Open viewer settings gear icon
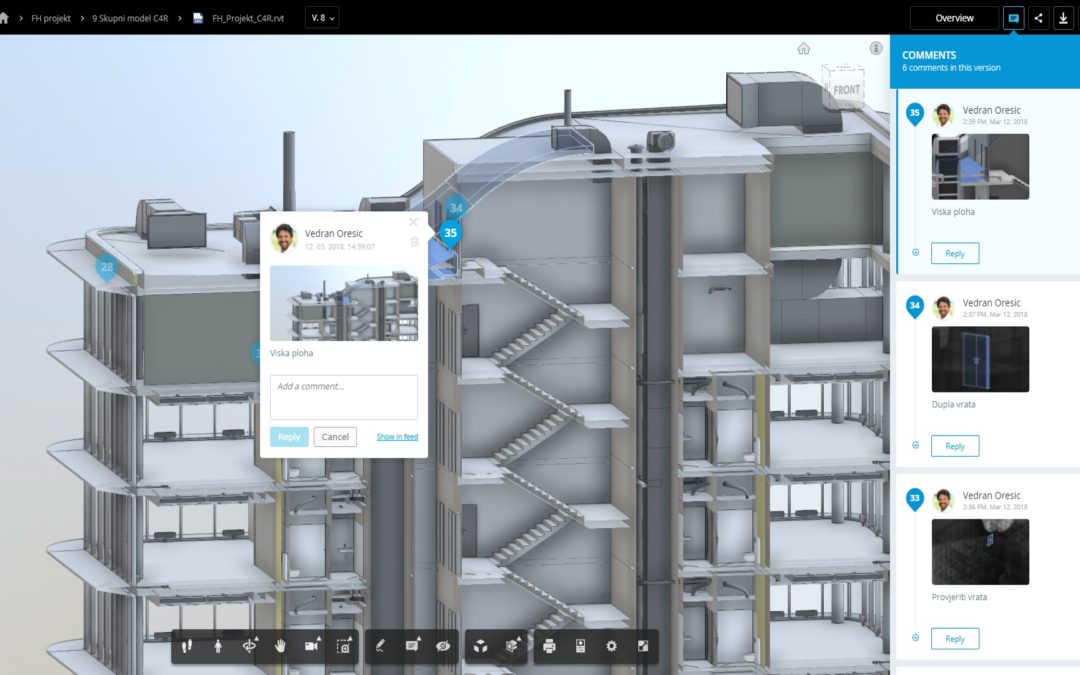Screen dimensions: 1080x675 pos(611,647)
